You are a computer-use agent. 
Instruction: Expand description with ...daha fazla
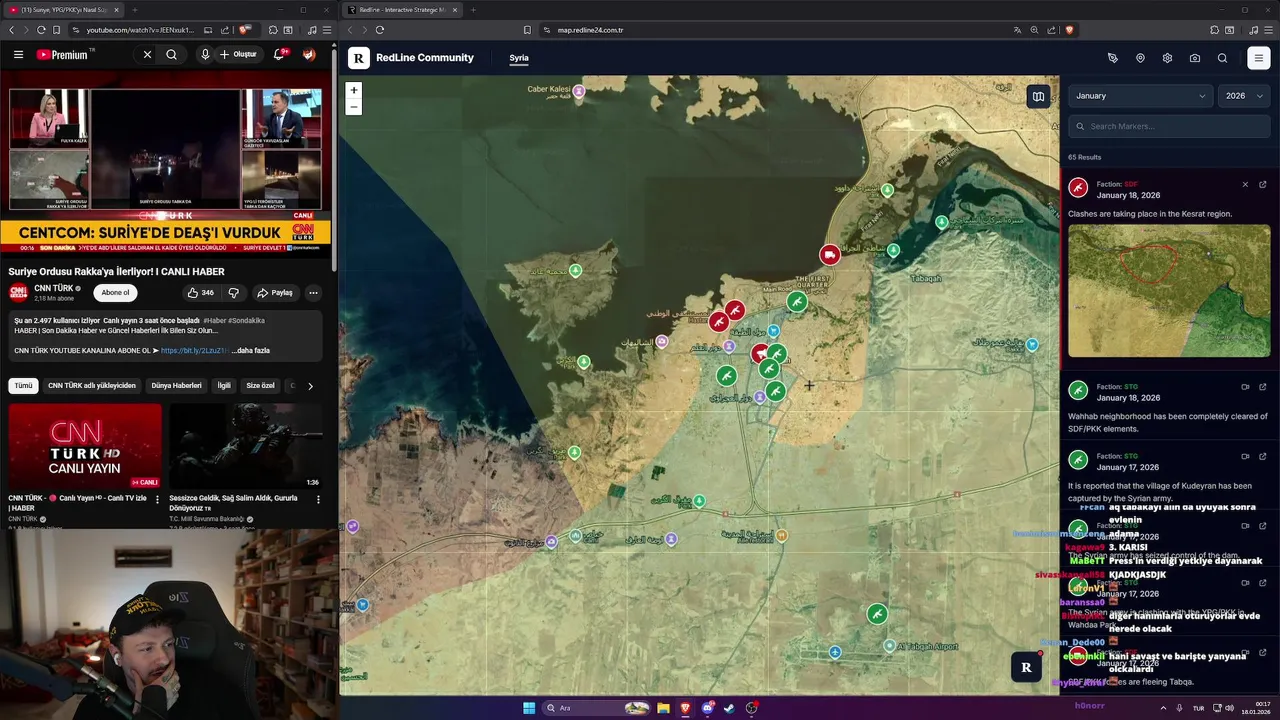tap(250, 351)
